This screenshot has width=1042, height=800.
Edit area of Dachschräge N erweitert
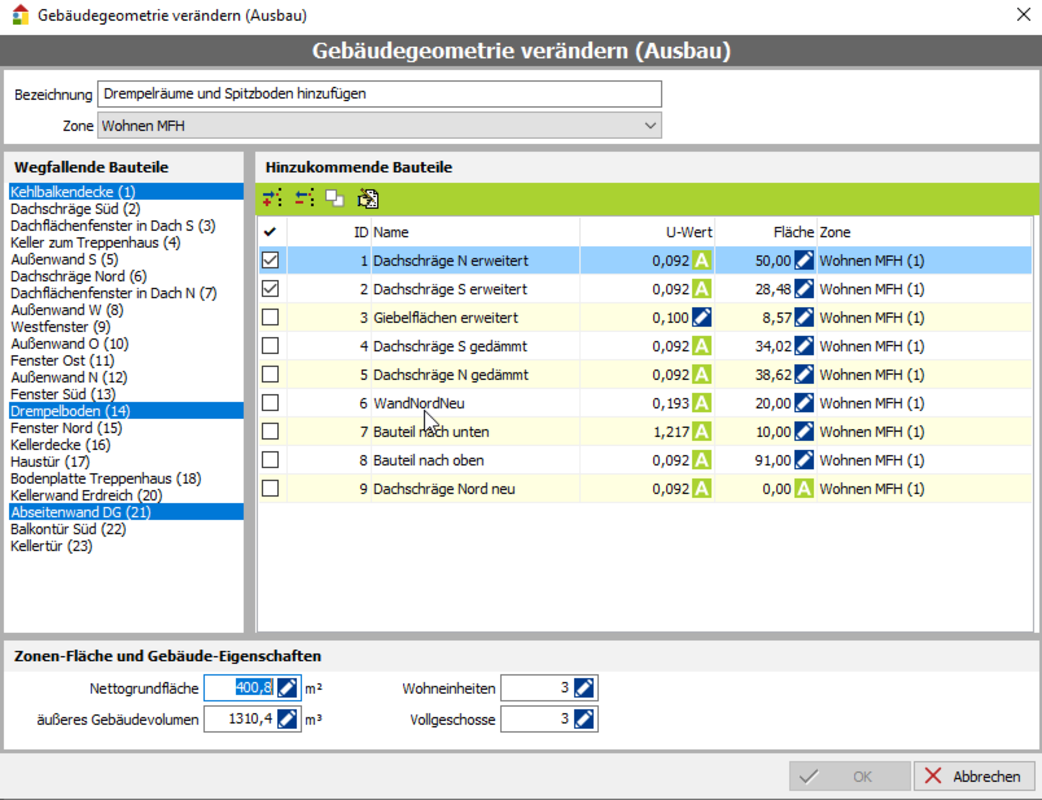tap(804, 261)
